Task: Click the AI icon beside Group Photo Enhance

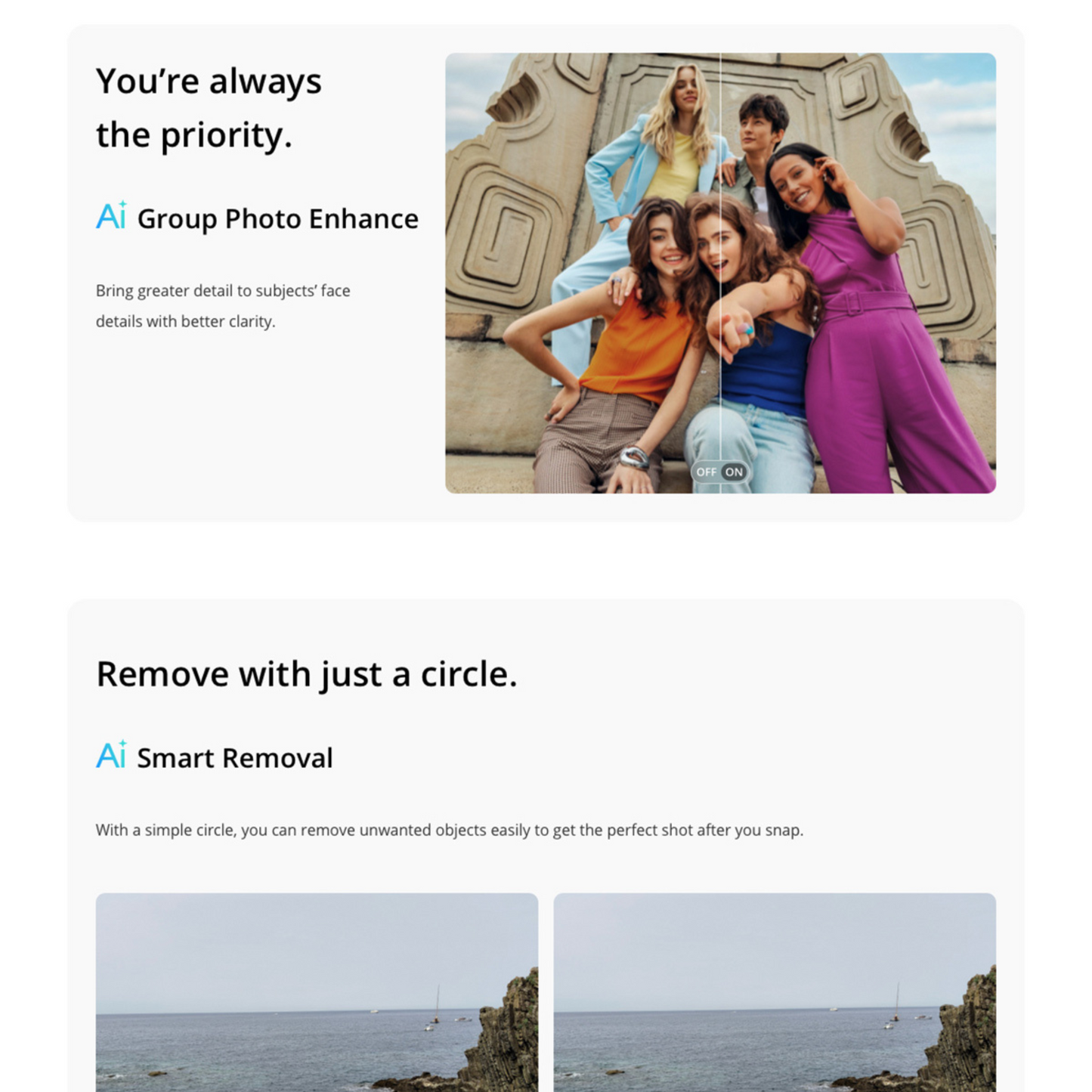Action: point(111,216)
